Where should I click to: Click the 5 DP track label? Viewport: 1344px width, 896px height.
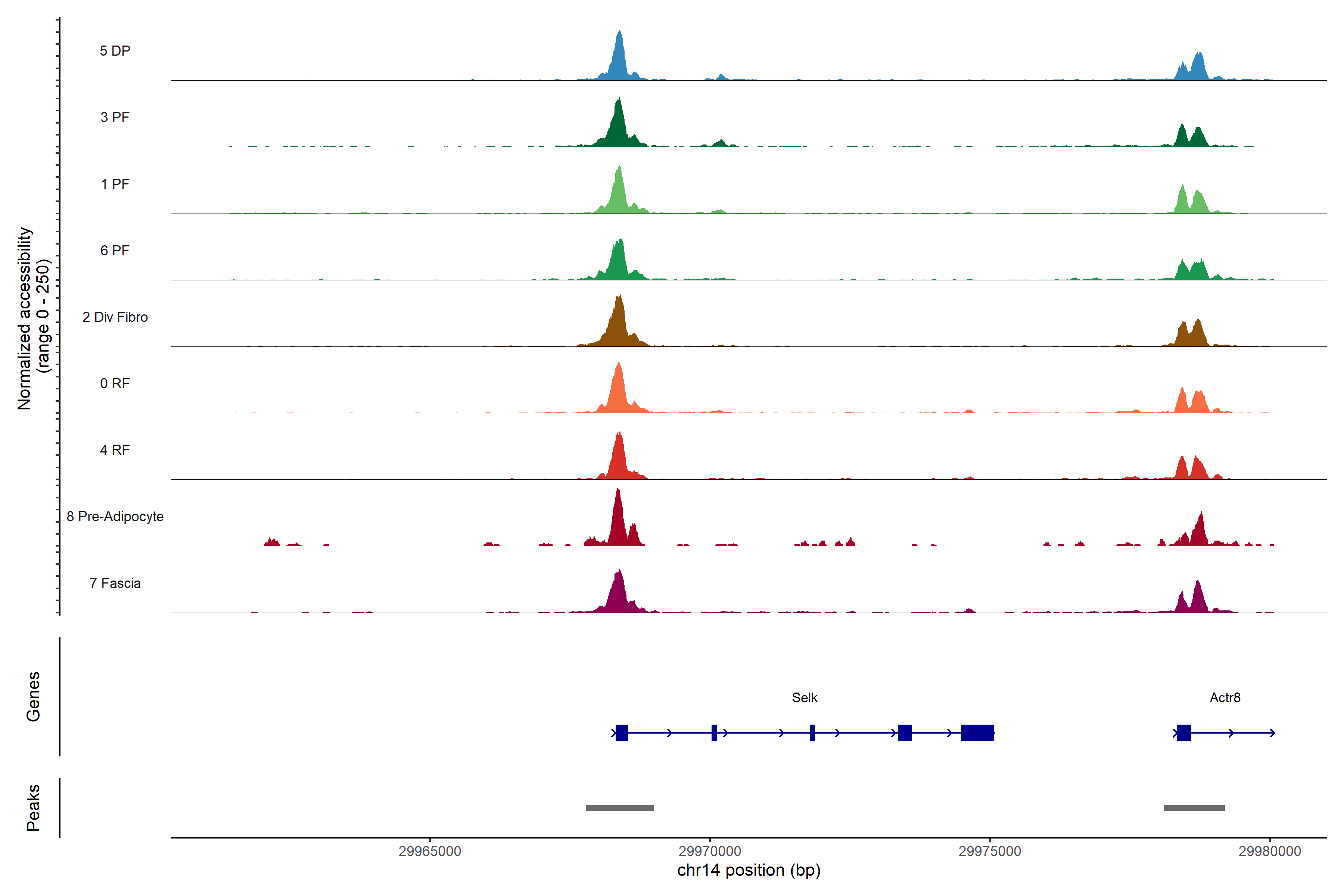click(x=115, y=51)
